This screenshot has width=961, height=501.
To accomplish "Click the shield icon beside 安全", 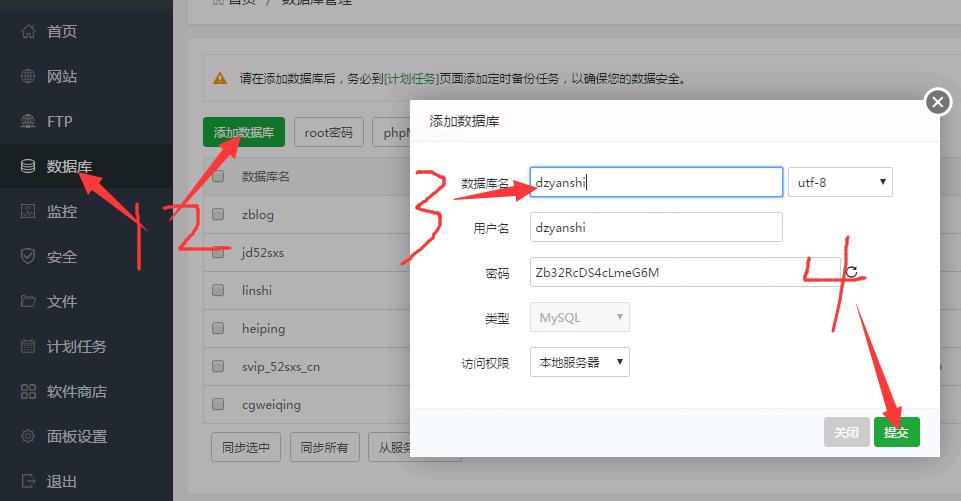I will pos(28,256).
